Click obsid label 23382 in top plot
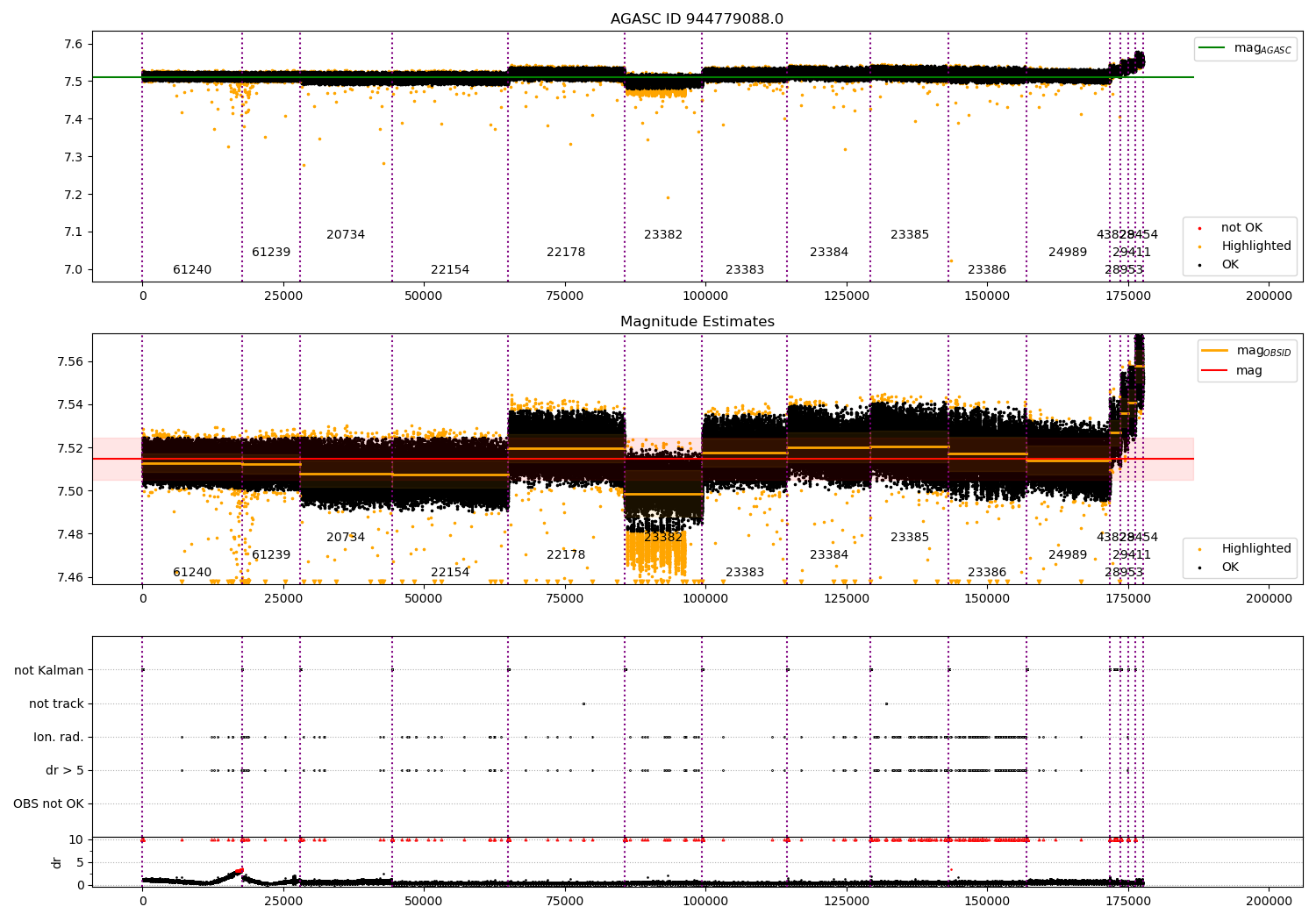1316x921 pixels. coord(663,234)
